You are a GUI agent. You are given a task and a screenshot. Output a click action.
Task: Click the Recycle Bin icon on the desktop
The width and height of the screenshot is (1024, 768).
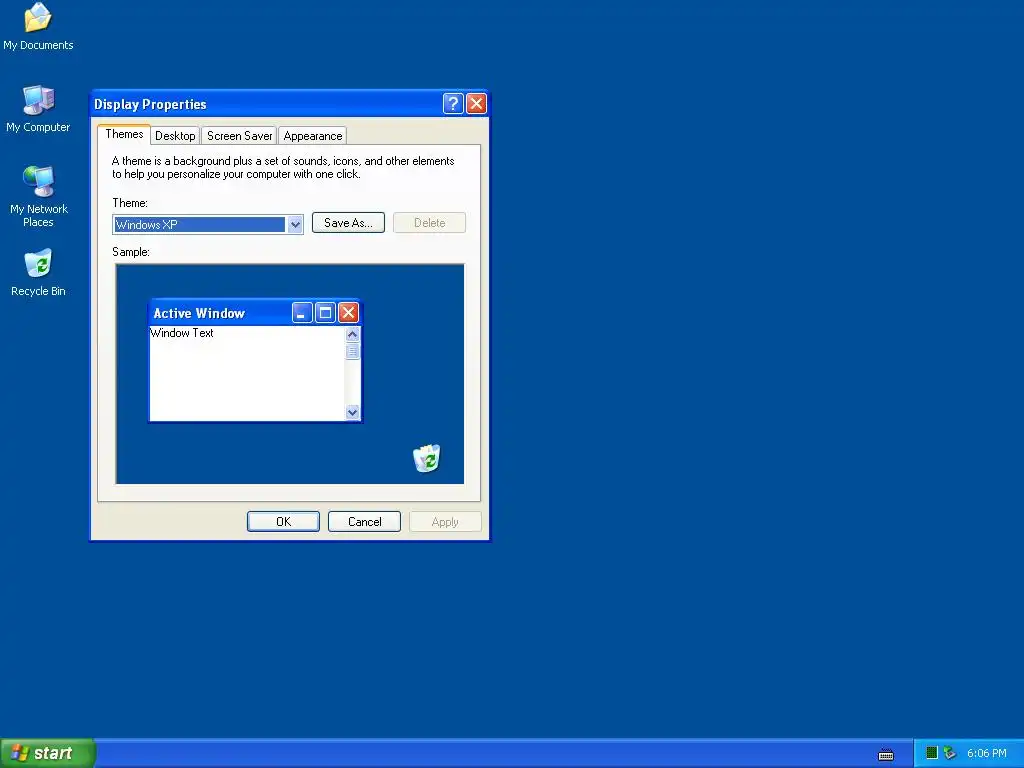coord(38,272)
